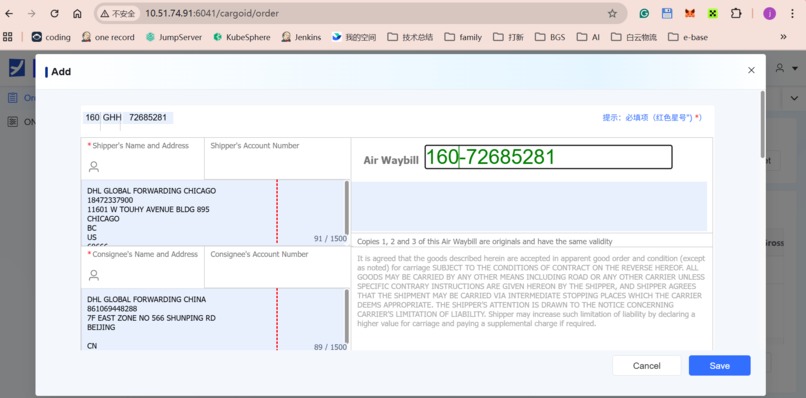This screenshot has width=806, height=398.
Task: Open the 我的空间 bookmark
Action: [x=354, y=37]
